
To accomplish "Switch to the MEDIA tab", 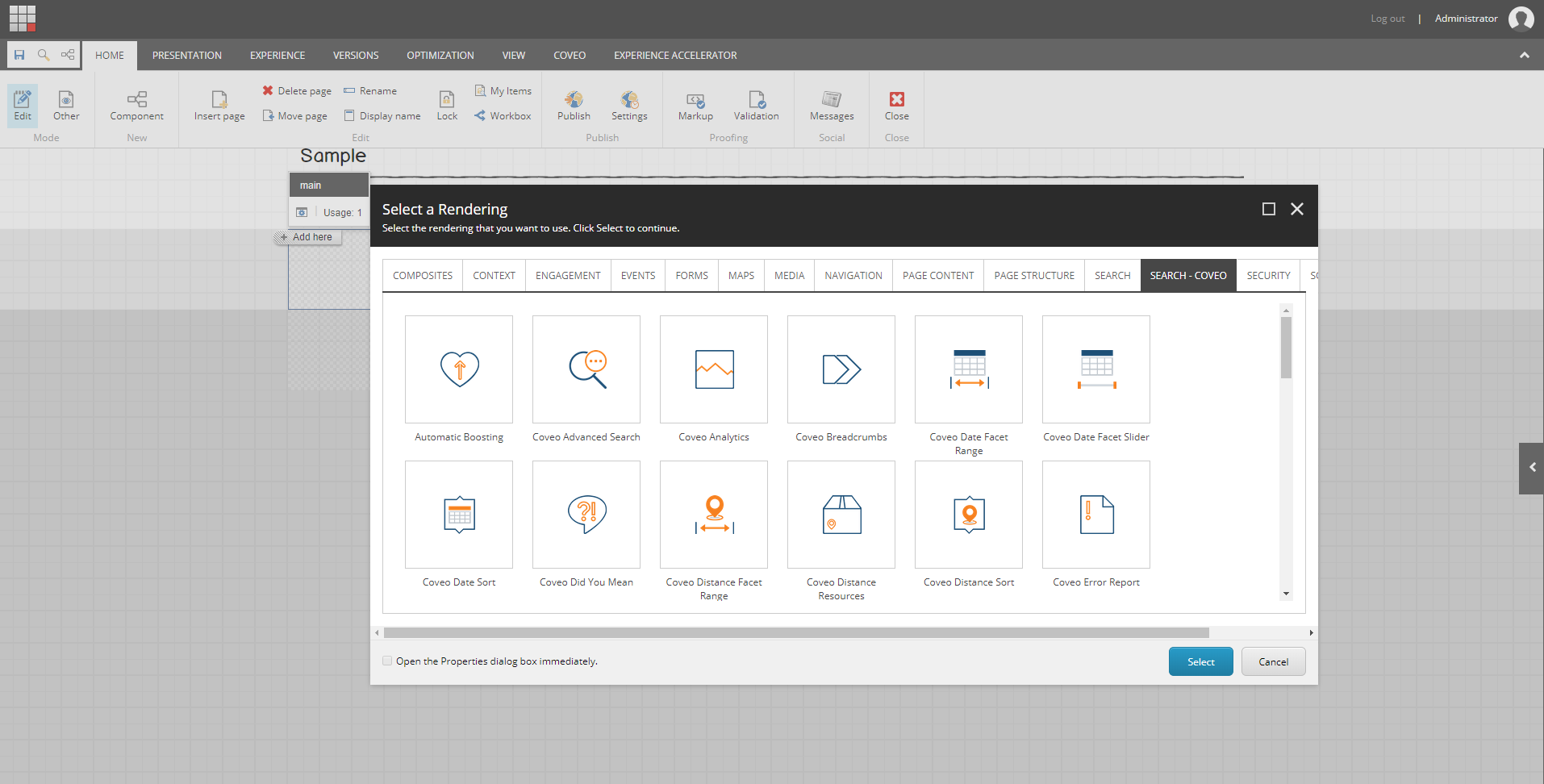I will pyautogui.click(x=788, y=275).
